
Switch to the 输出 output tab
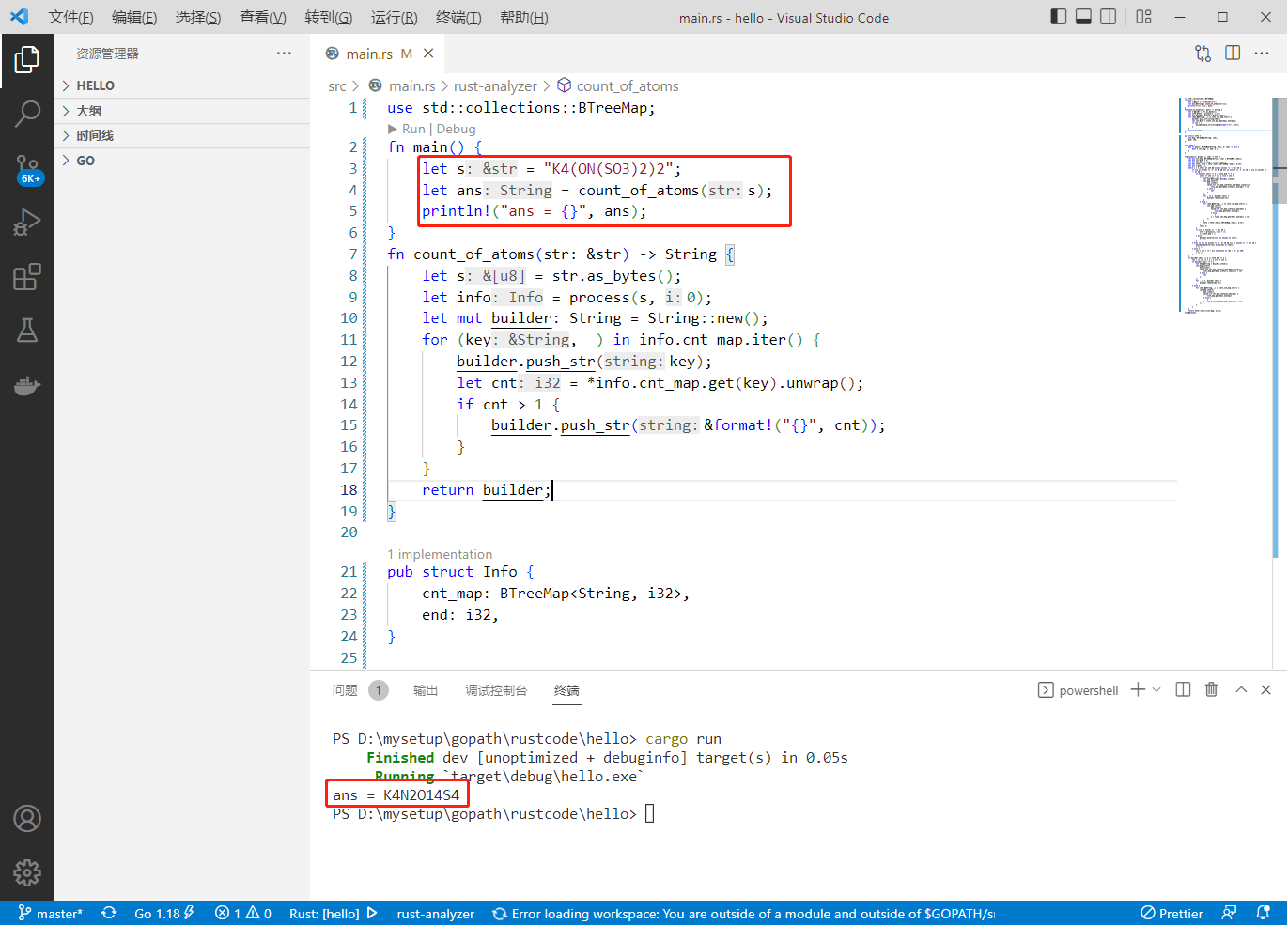pyautogui.click(x=426, y=690)
